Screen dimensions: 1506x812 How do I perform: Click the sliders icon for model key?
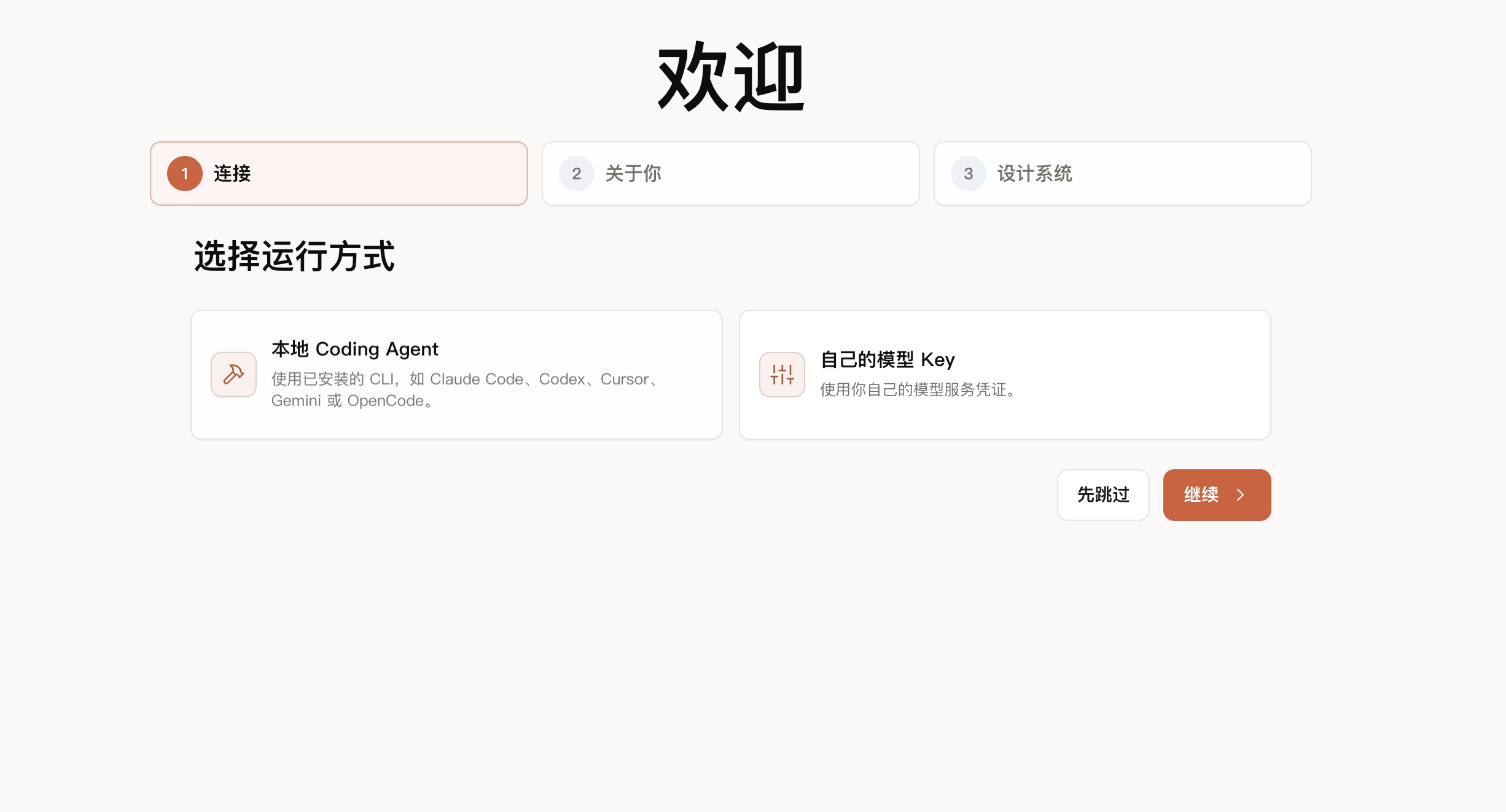782,374
